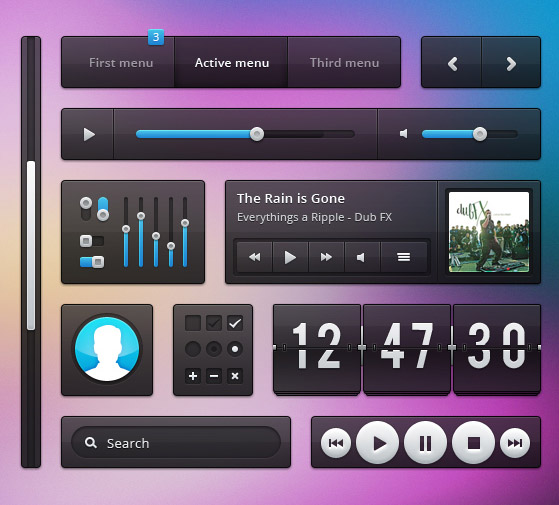Skip to next track round button
559x505 pixels.
pos(515,443)
